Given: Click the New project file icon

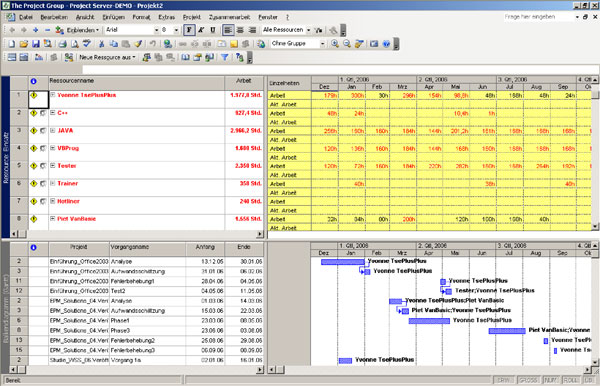Looking at the screenshot, I should click(x=11, y=44).
